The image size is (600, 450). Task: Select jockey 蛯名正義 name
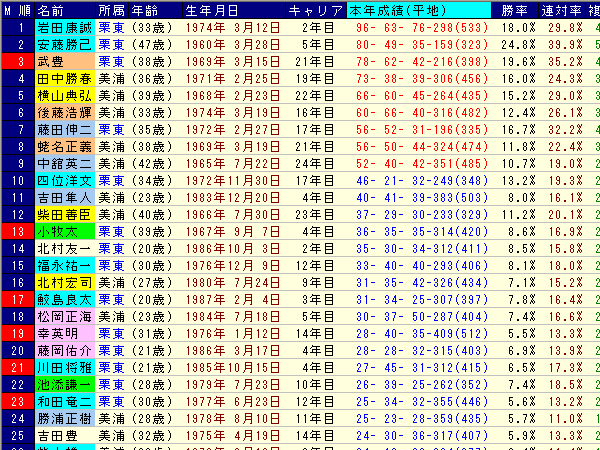[64, 146]
